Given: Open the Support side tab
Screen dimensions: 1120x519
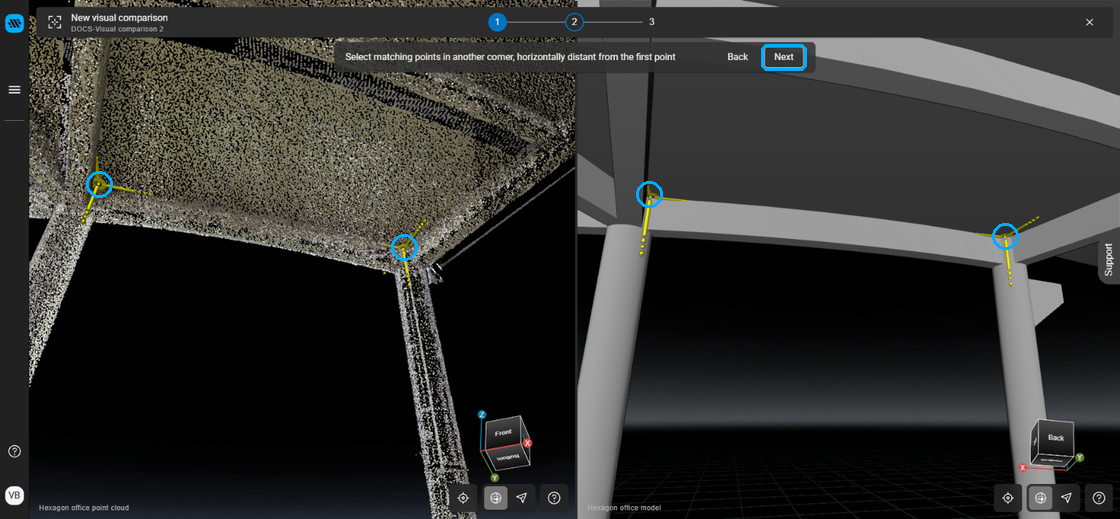Looking at the screenshot, I should [1109, 261].
